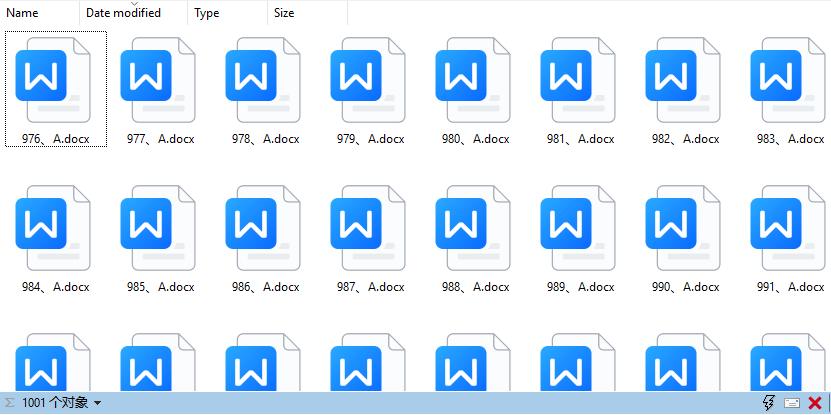Select the 987、A.docx file icon

[x=368, y=228]
